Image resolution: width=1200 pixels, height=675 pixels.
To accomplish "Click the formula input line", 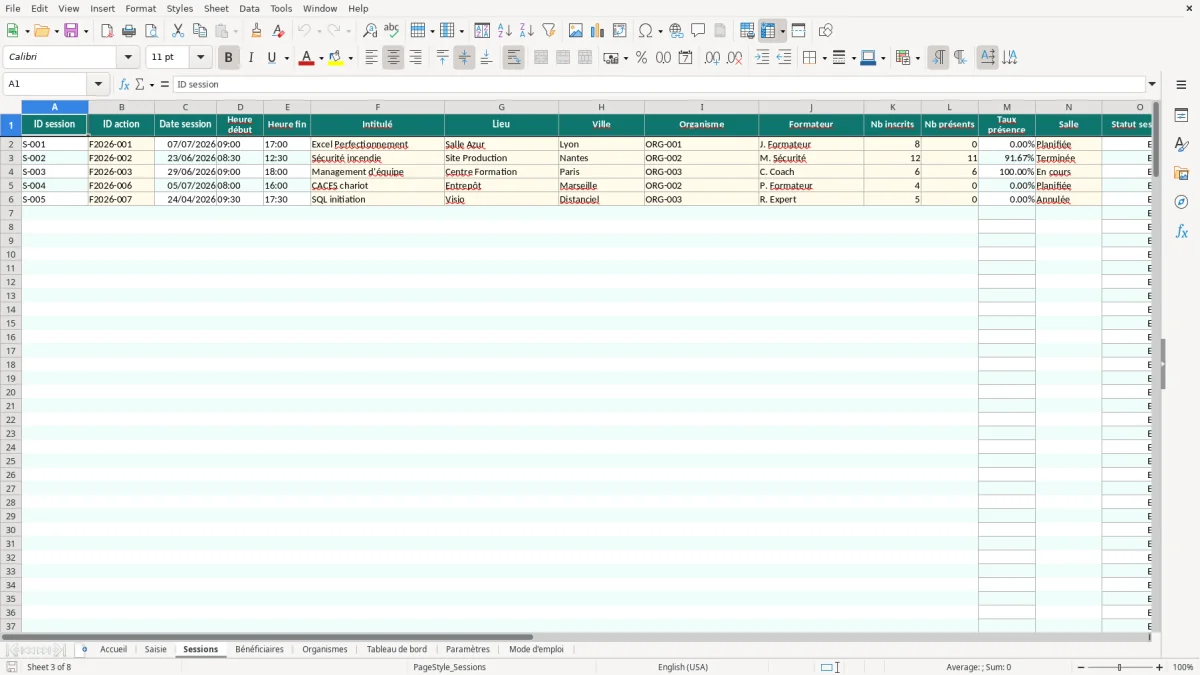I will [x=658, y=84].
